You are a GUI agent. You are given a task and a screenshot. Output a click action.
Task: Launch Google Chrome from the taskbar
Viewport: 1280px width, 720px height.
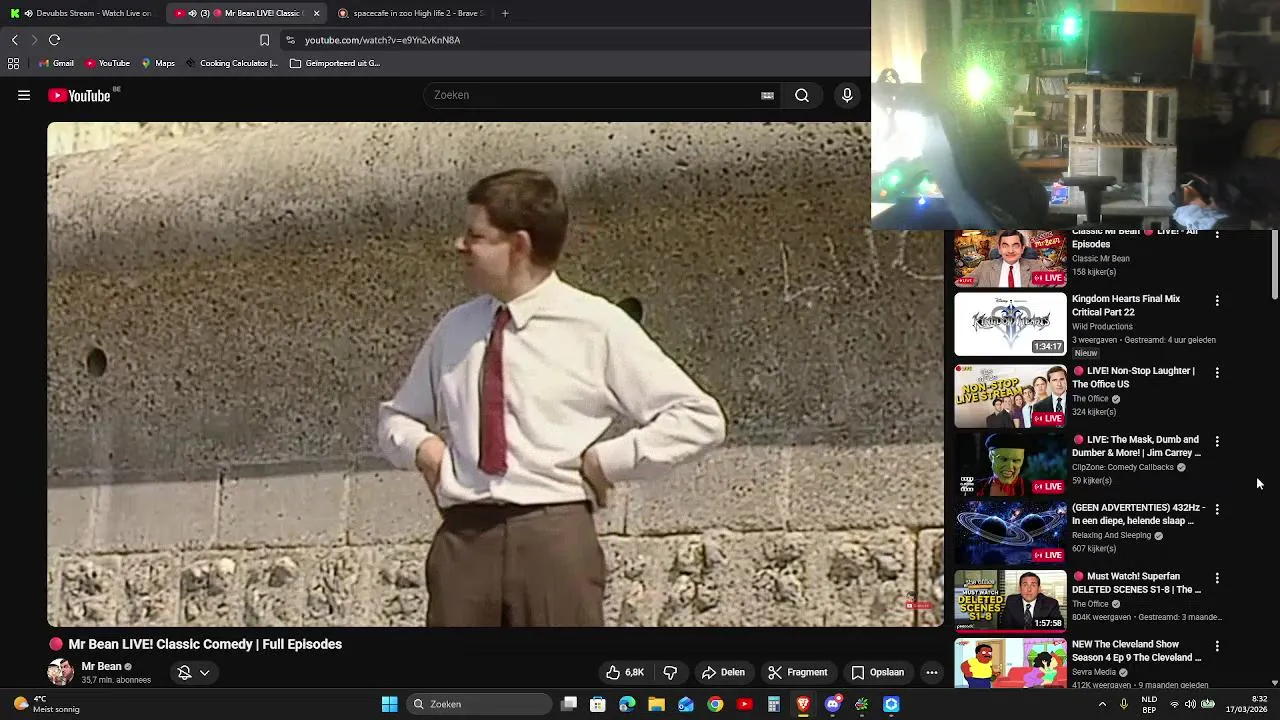point(715,704)
